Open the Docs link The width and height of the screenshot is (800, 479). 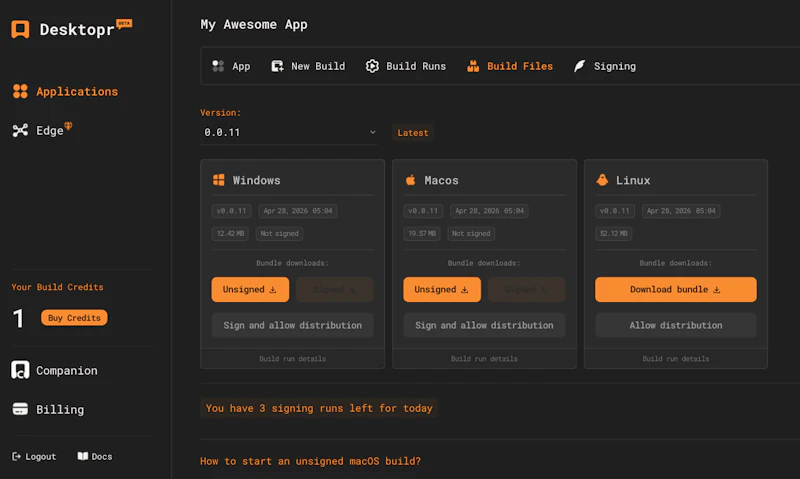click(95, 457)
